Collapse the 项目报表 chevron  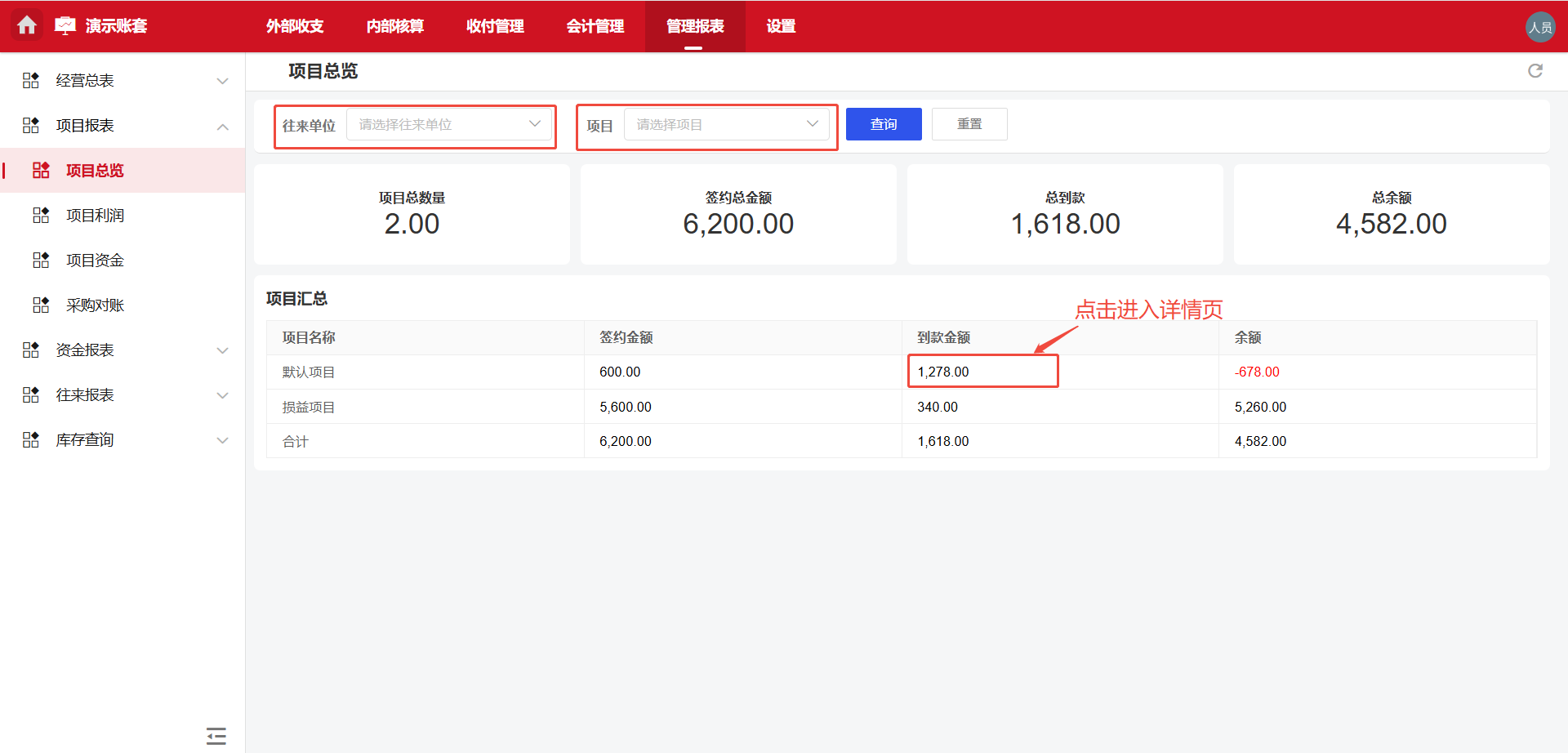pos(222,127)
